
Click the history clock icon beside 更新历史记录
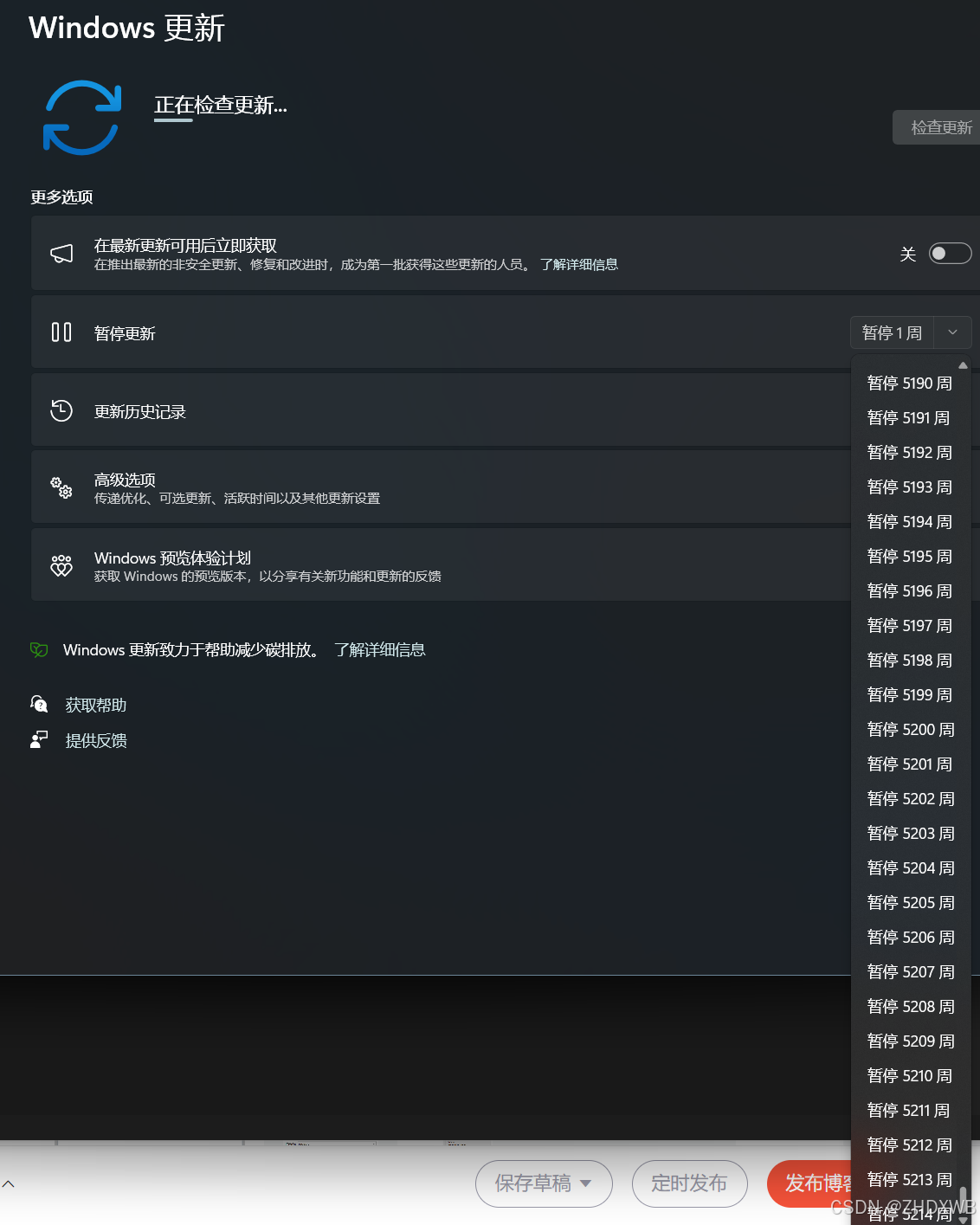coord(61,410)
